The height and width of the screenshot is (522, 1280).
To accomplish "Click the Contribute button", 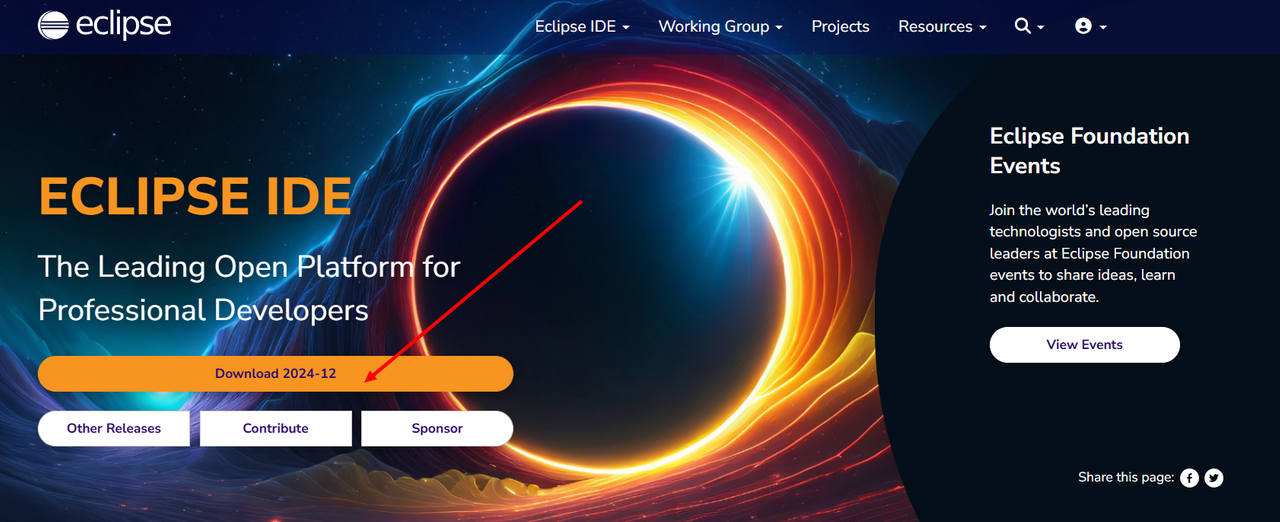I will point(276,428).
